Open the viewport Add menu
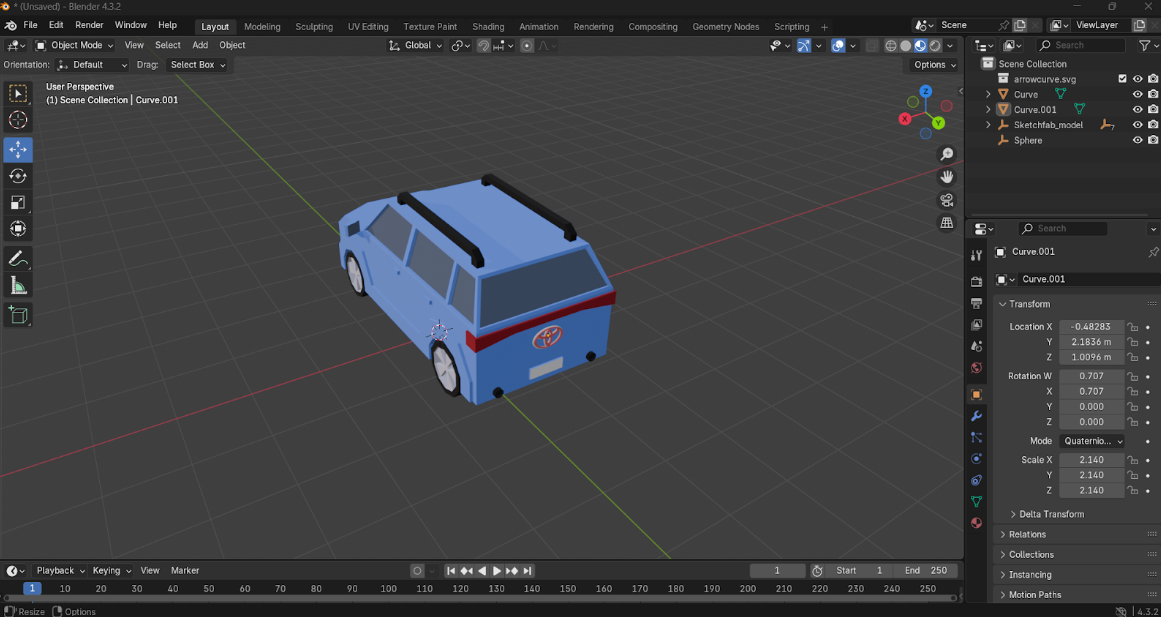Image resolution: width=1161 pixels, height=617 pixels. click(200, 45)
